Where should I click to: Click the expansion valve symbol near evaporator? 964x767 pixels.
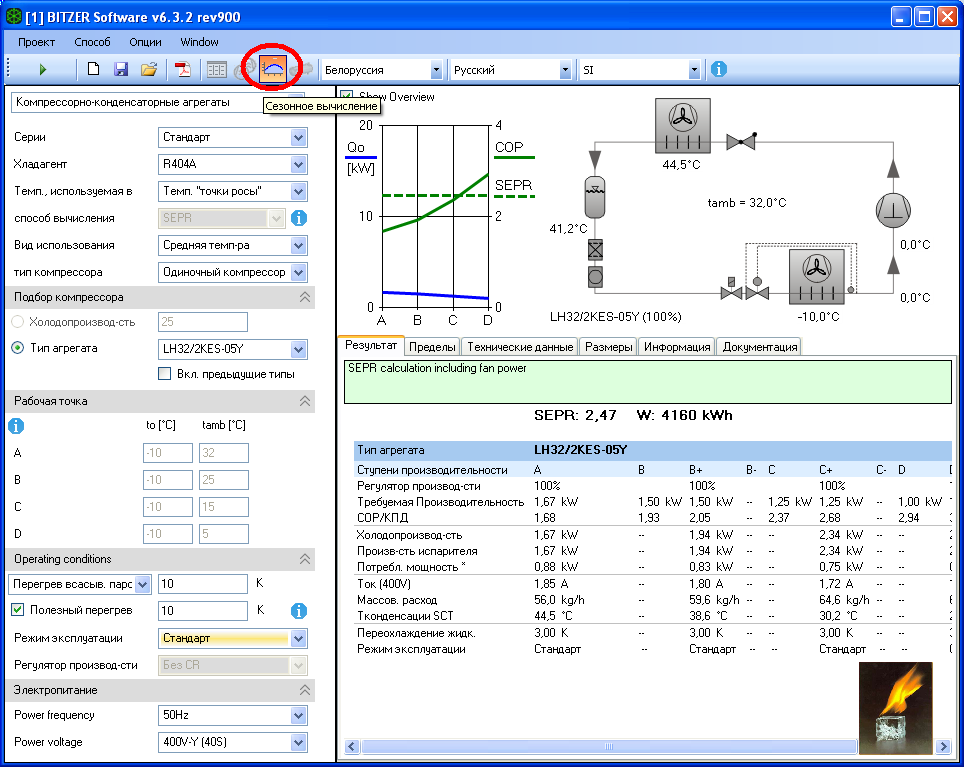[x=757, y=289]
